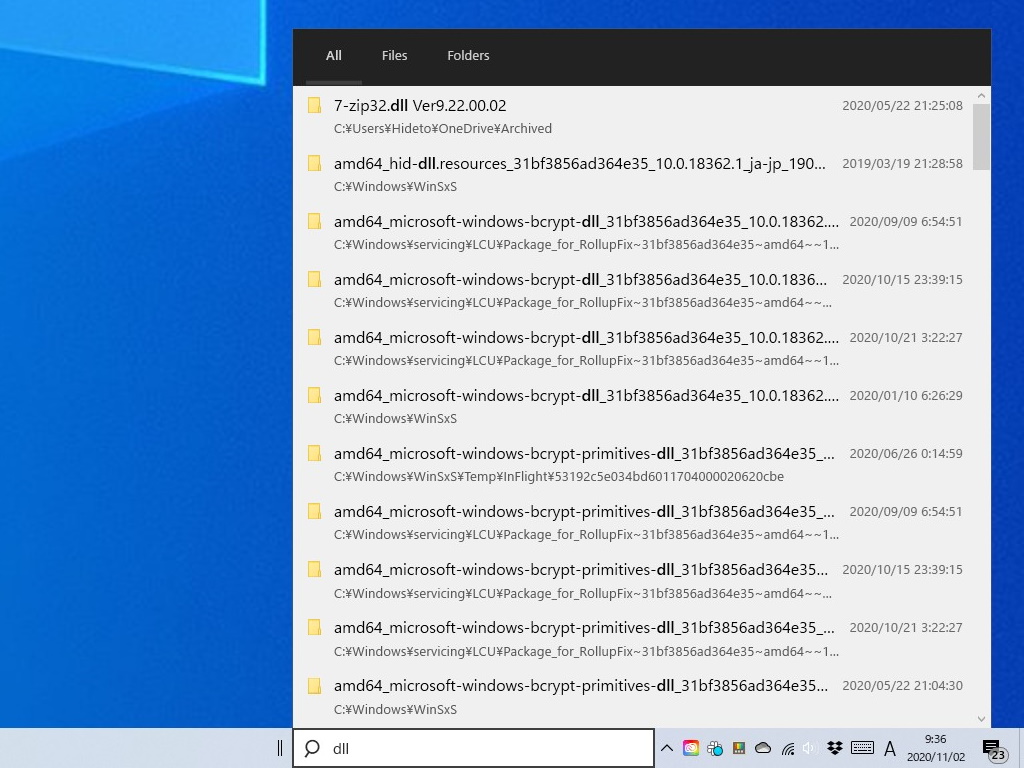1024x768 pixels.
Task: Open the Action Center with 23 notifications
Action: 994,749
